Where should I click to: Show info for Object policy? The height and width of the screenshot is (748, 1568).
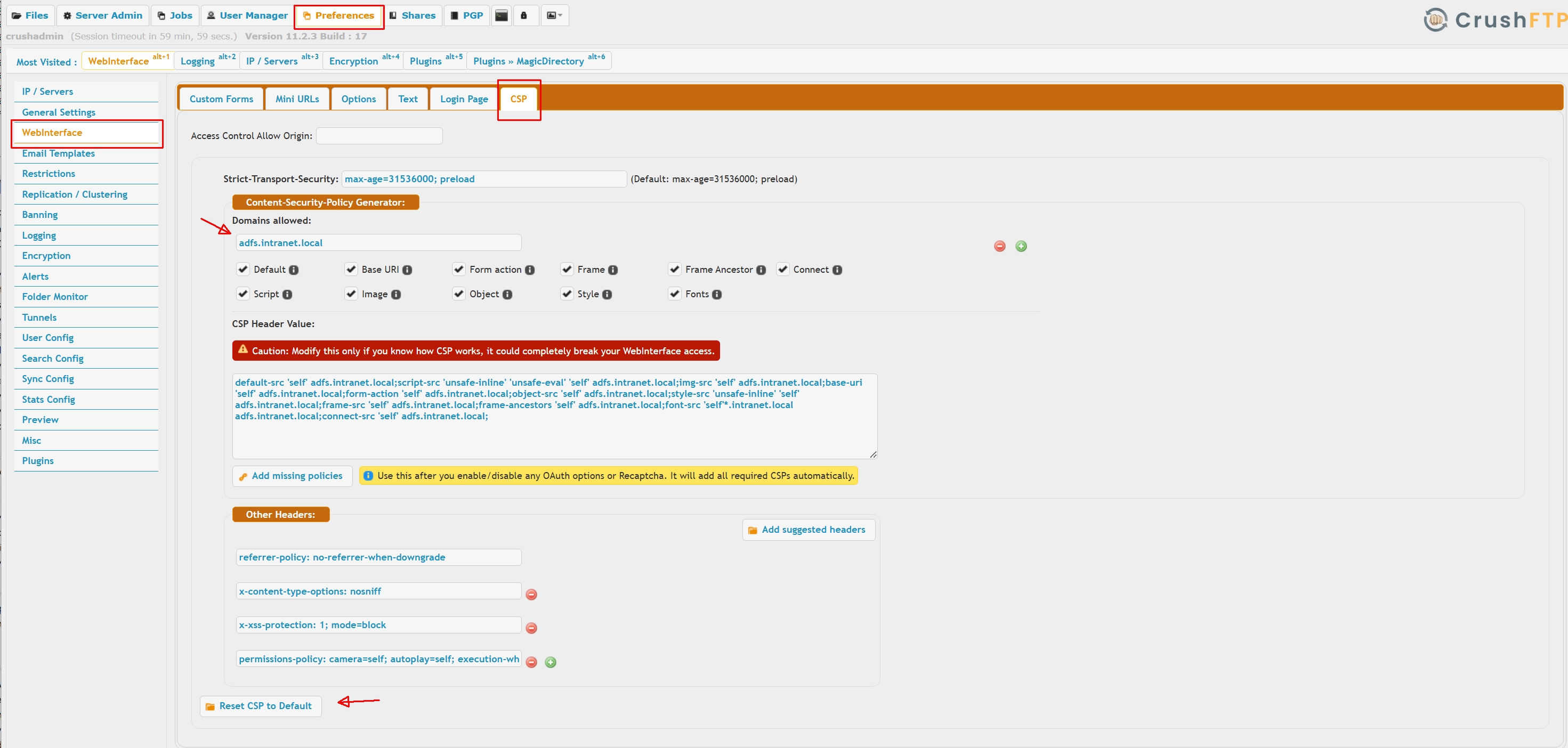(507, 295)
